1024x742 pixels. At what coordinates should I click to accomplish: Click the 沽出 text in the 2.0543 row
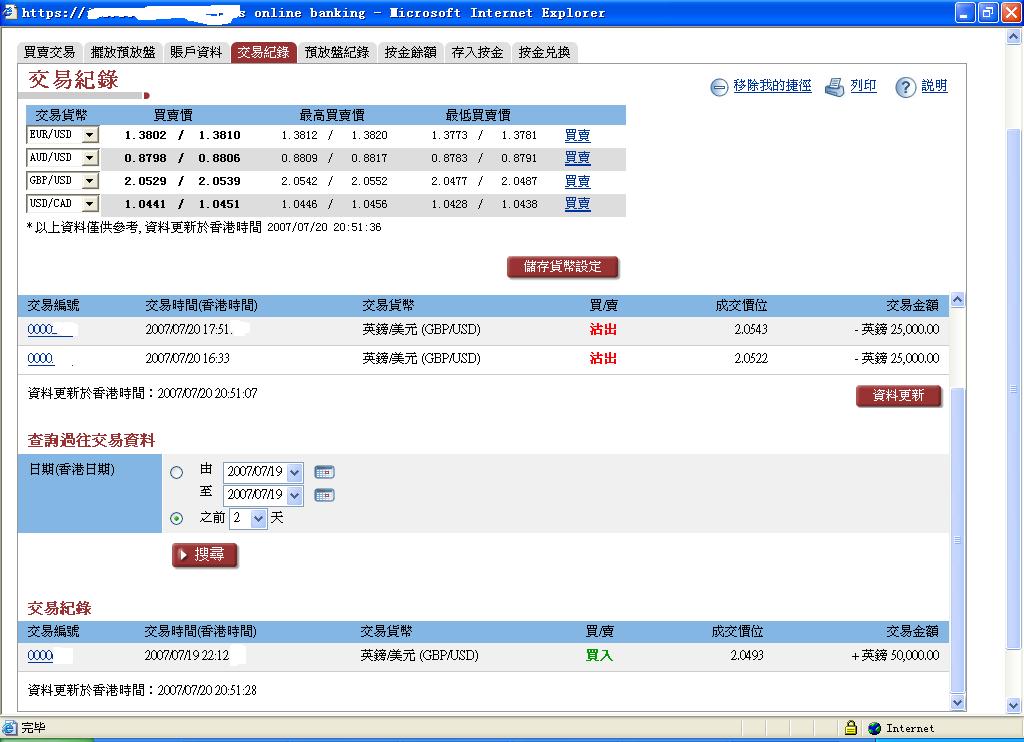pos(603,329)
